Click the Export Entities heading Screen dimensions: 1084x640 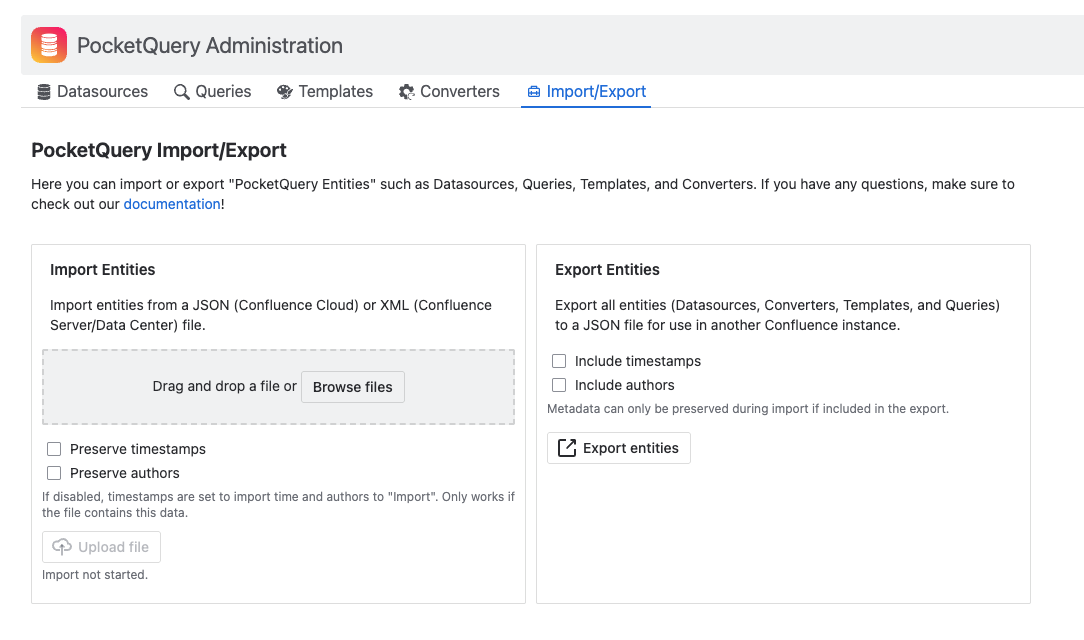click(607, 270)
